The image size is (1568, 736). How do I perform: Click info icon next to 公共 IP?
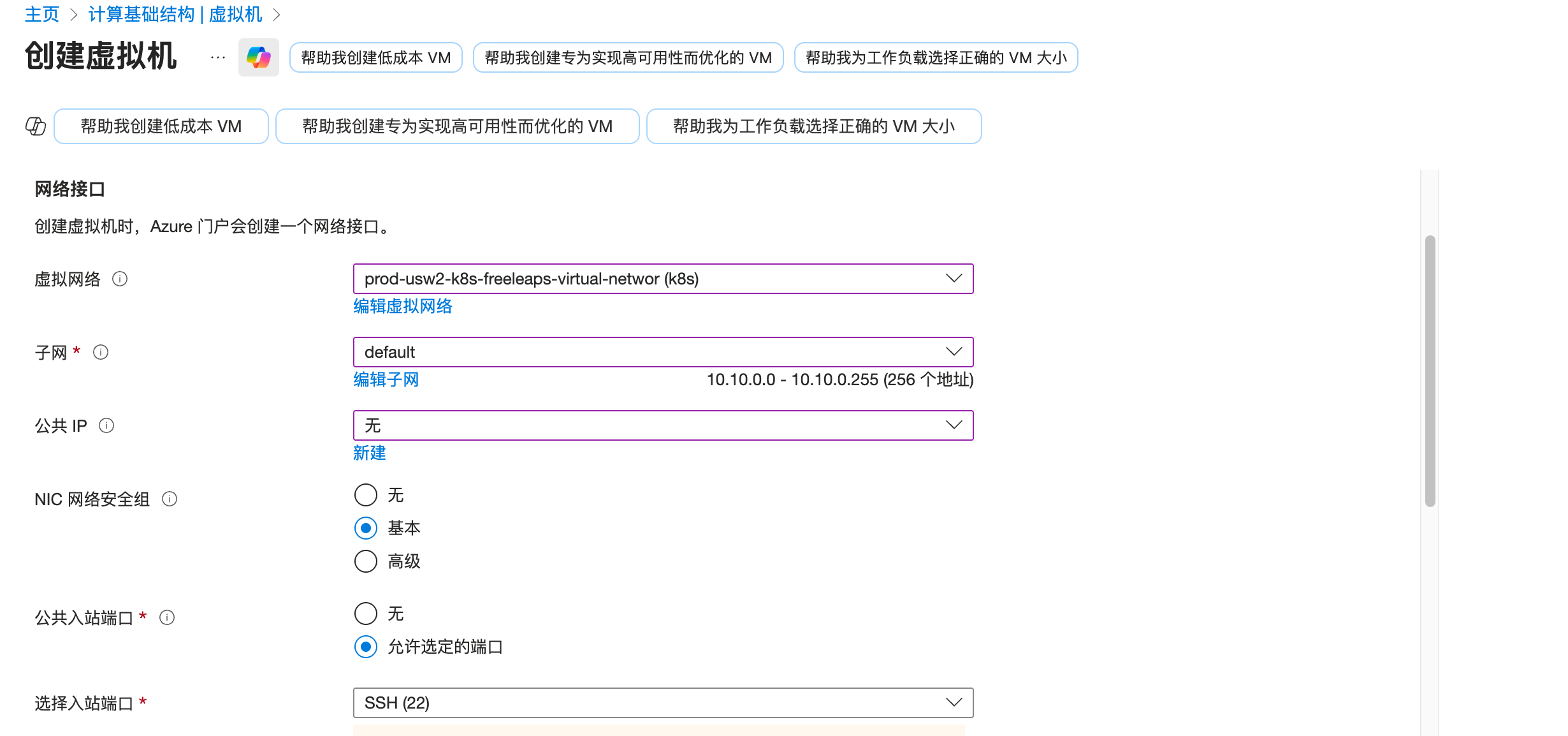106,426
